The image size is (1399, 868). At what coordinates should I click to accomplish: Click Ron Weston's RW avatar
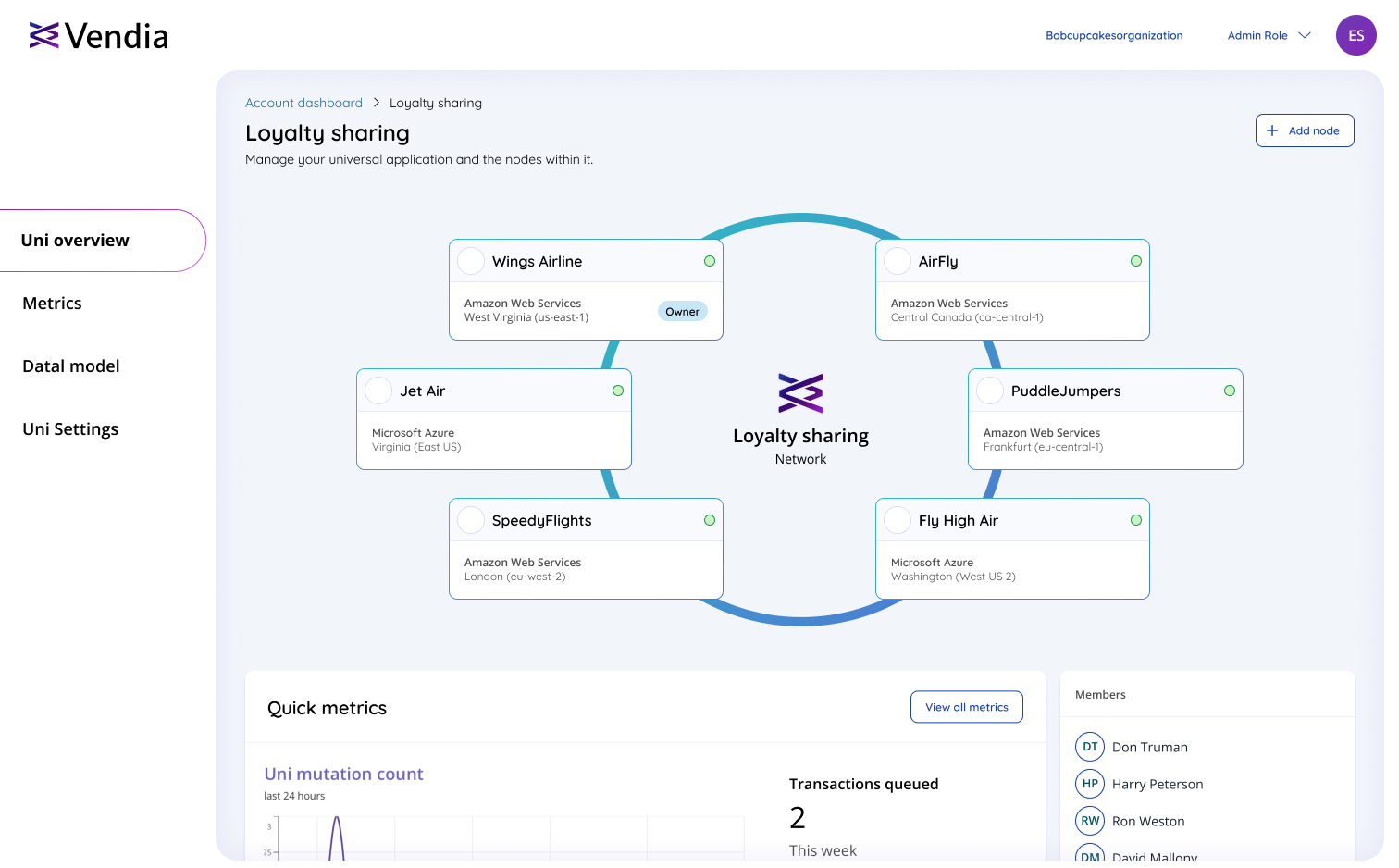pos(1090,821)
